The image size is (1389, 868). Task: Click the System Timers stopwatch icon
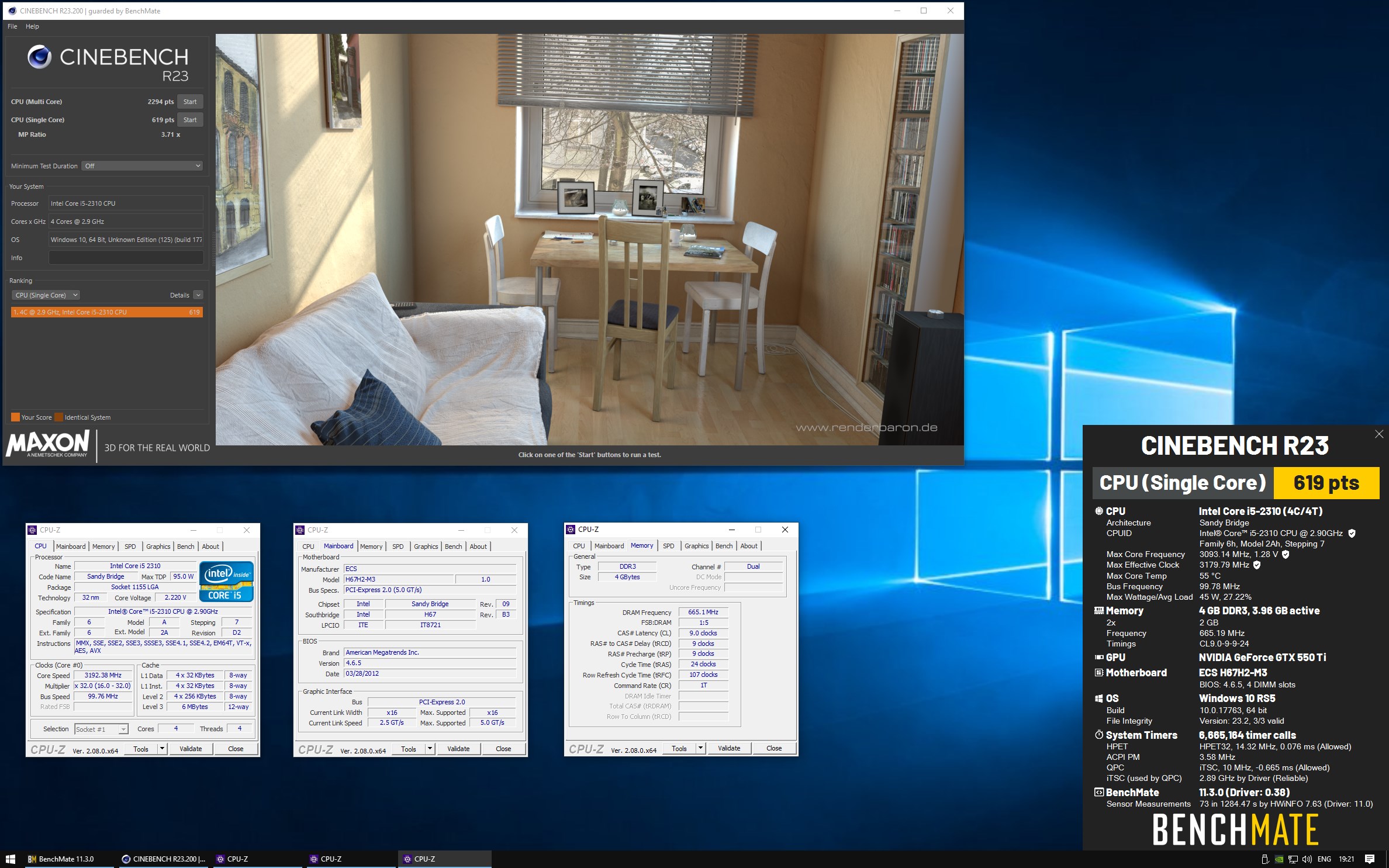[x=1099, y=735]
